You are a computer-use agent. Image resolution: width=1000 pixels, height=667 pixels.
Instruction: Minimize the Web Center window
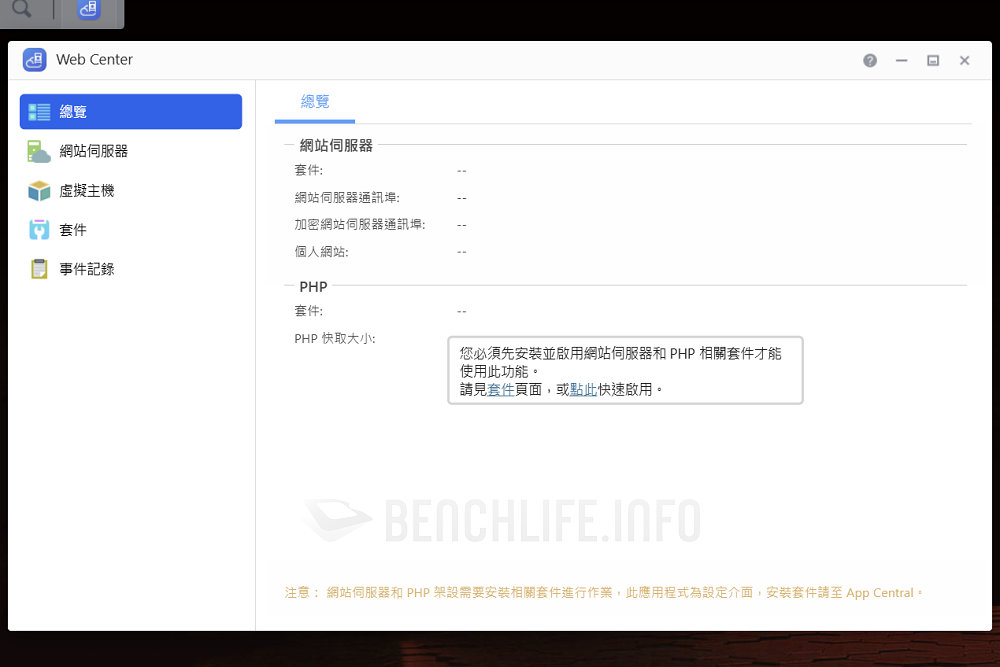coord(901,60)
